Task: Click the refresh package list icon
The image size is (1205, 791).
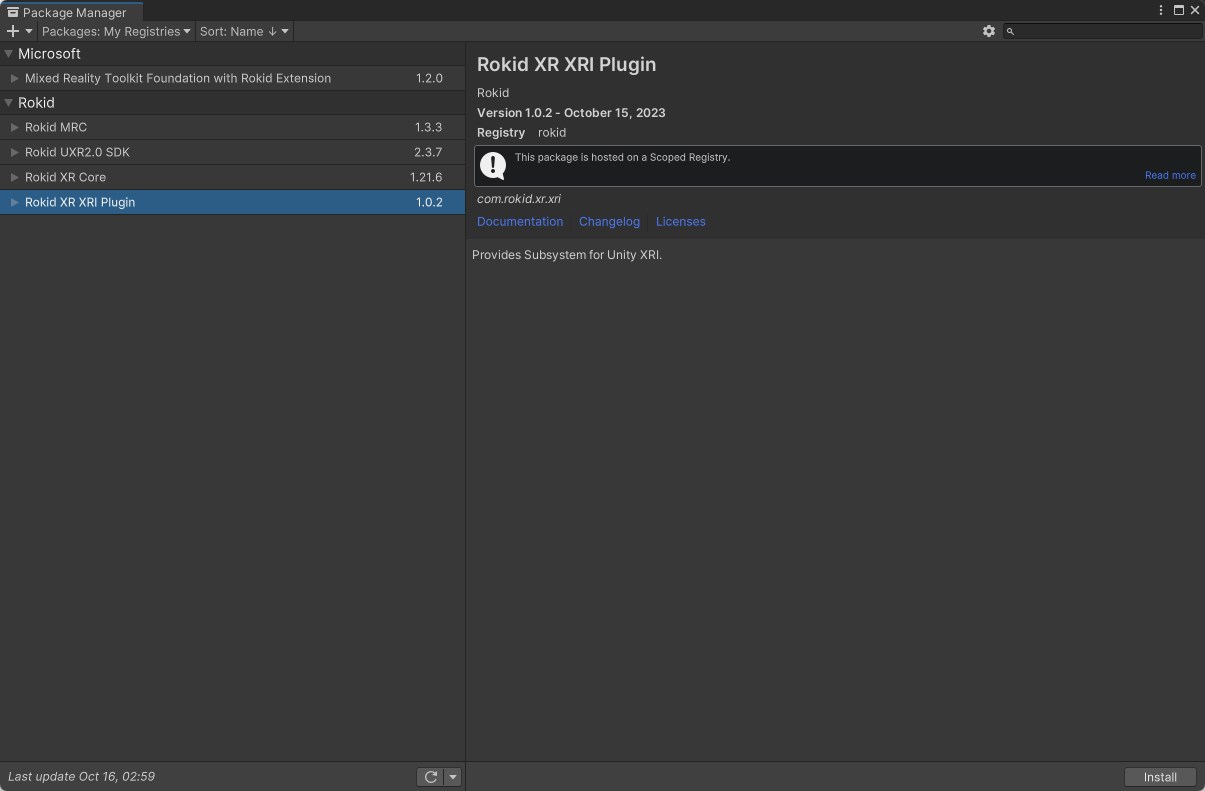Action: point(430,777)
